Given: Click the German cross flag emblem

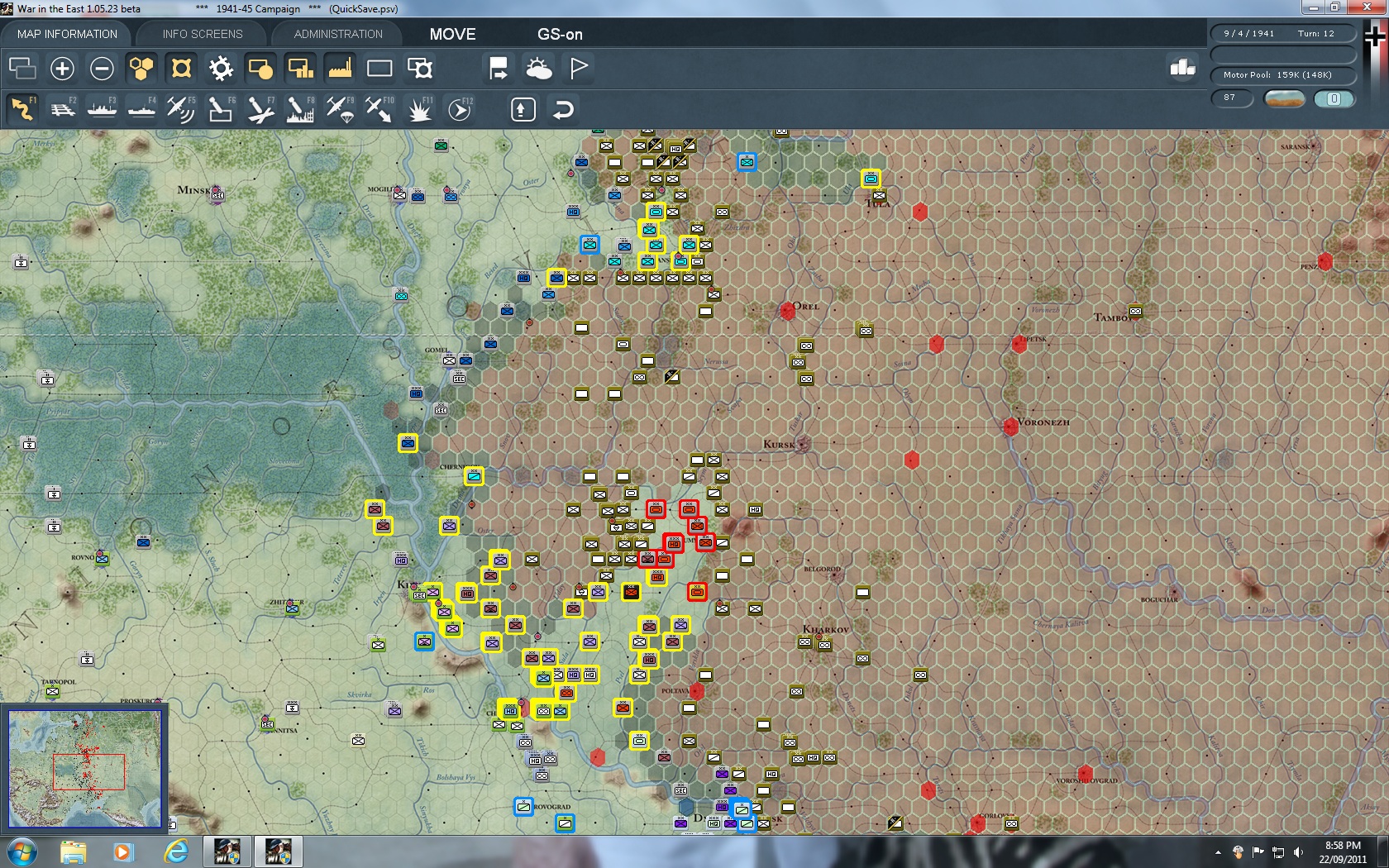Looking at the screenshot, I should tap(1377, 38).
